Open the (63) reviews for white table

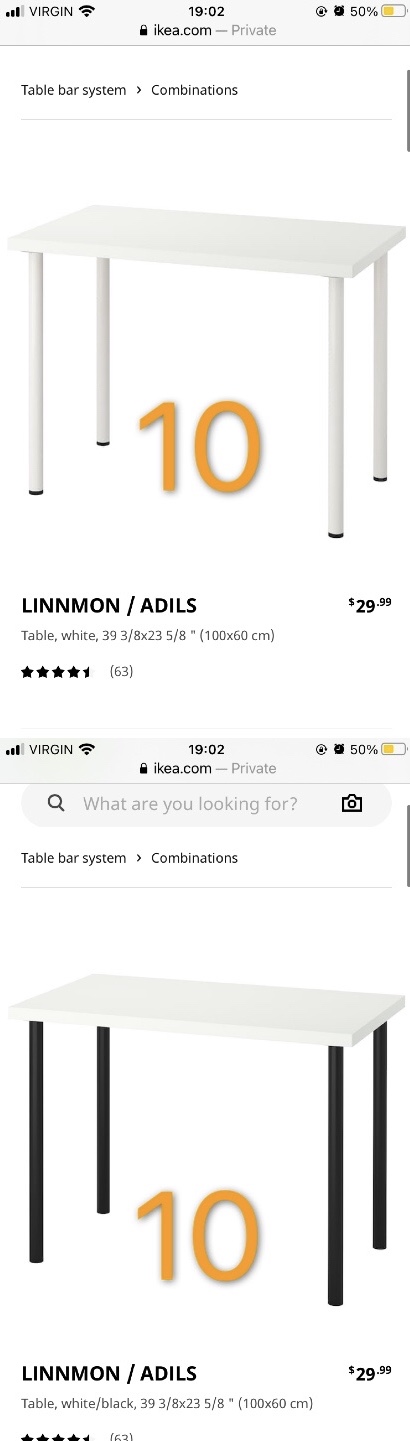pyautogui.click(x=121, y=672)
